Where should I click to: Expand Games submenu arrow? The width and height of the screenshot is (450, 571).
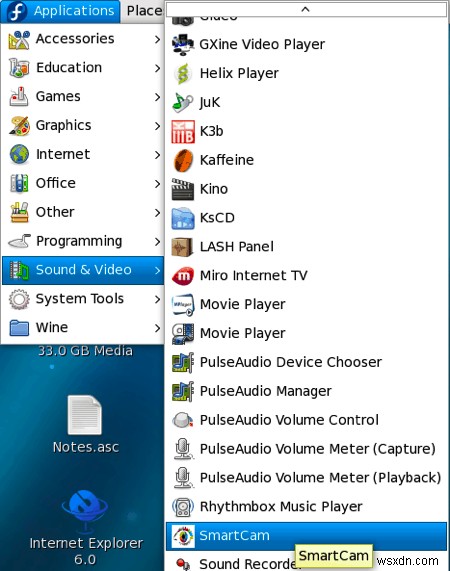(157, 97)
